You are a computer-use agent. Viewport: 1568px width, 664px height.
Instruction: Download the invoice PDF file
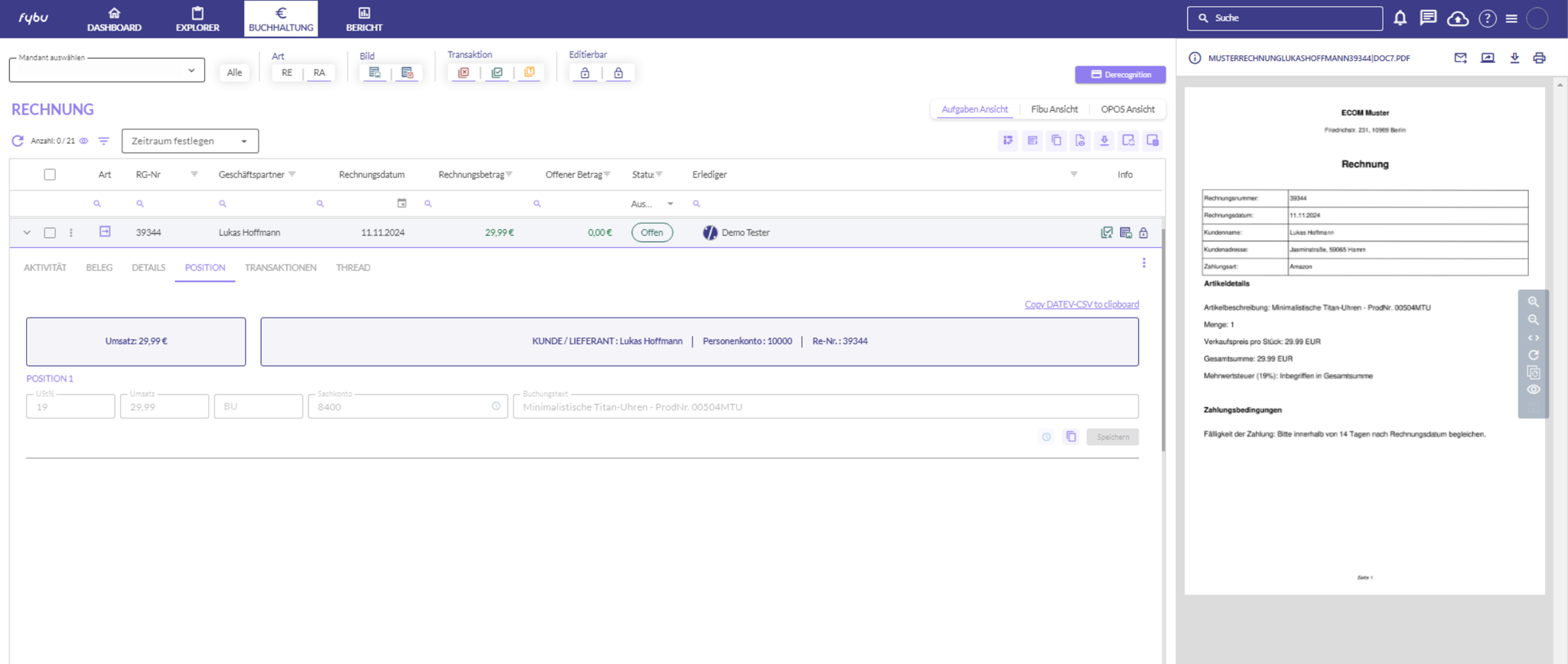(1514, 58)
